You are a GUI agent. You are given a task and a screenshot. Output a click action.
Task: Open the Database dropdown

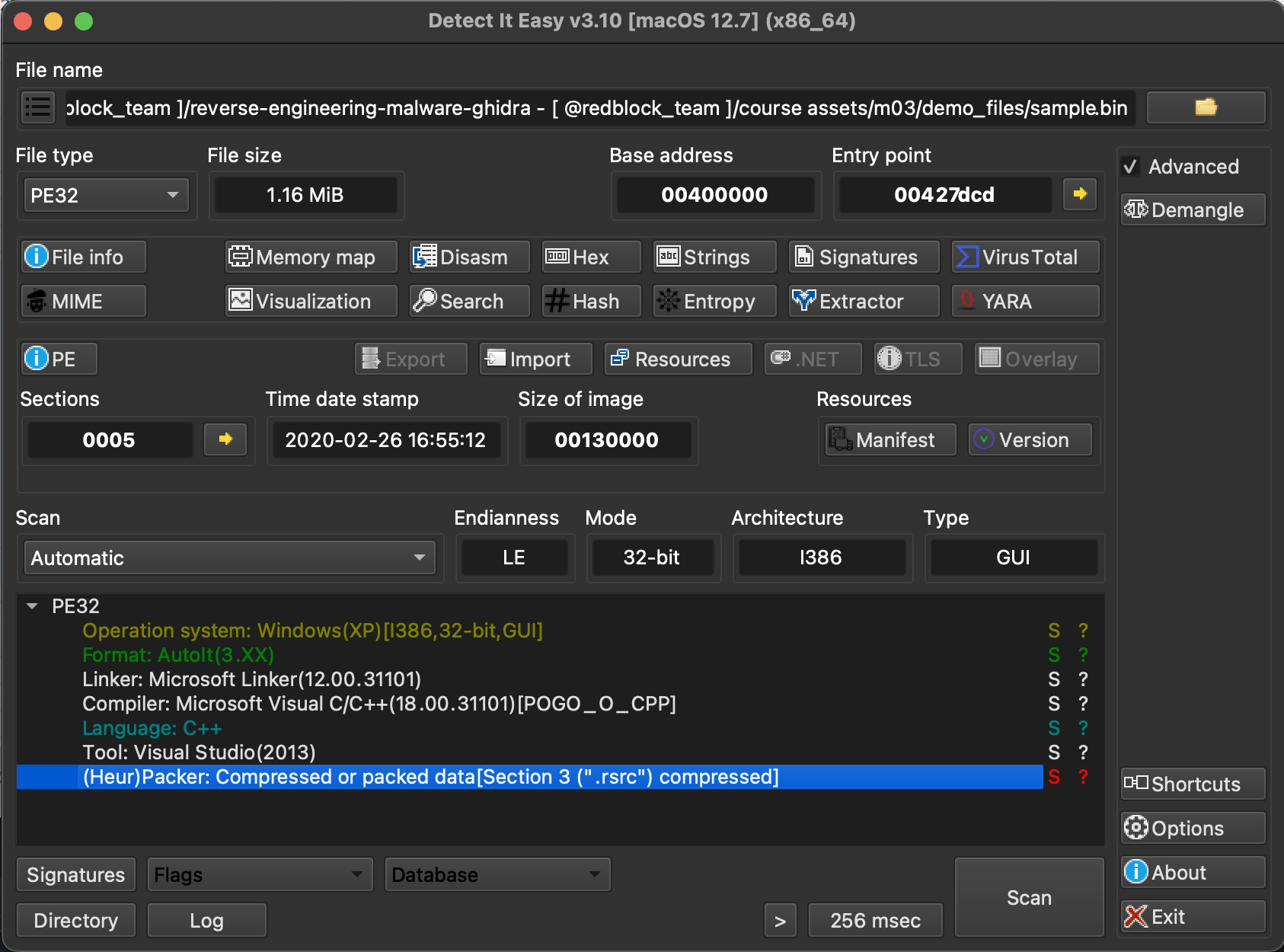pos(497,874)
